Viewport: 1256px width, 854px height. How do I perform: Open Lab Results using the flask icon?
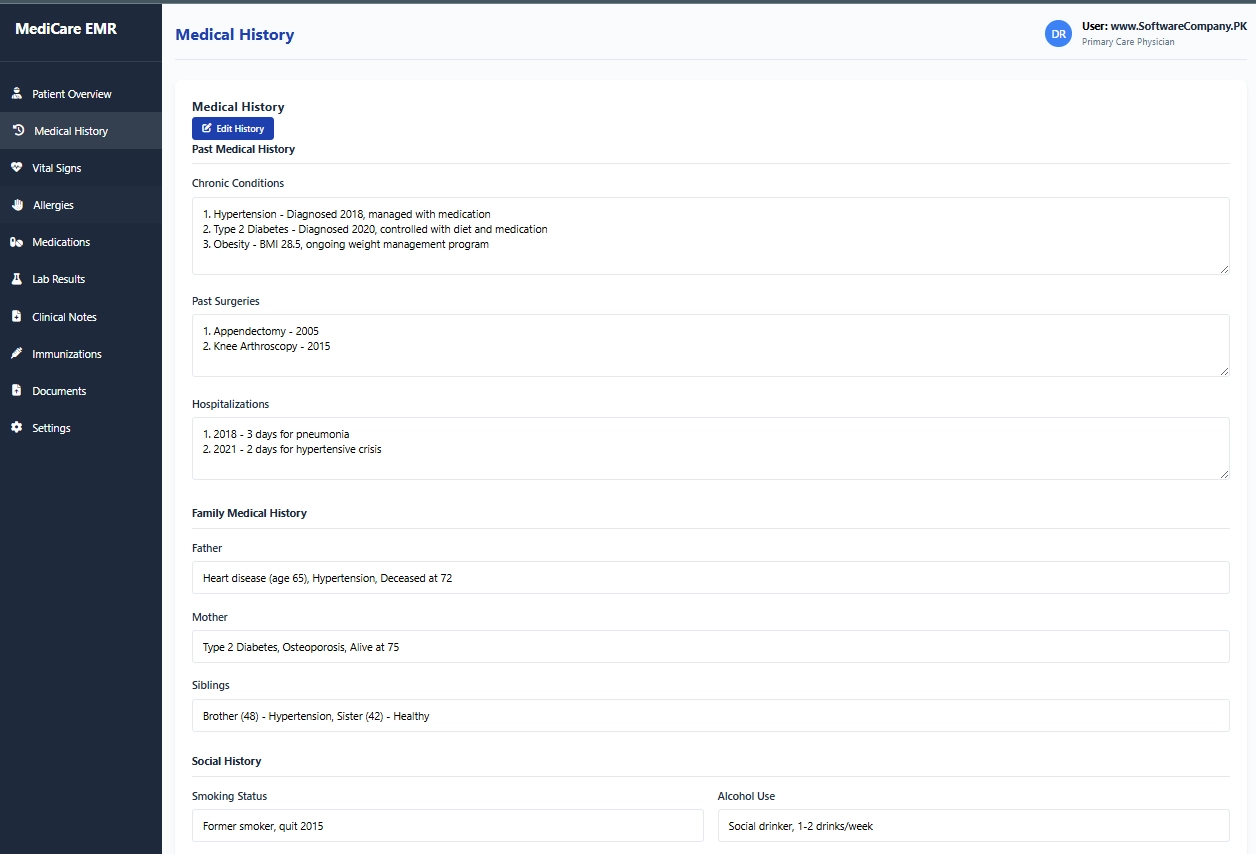click(x=17, y=279)
